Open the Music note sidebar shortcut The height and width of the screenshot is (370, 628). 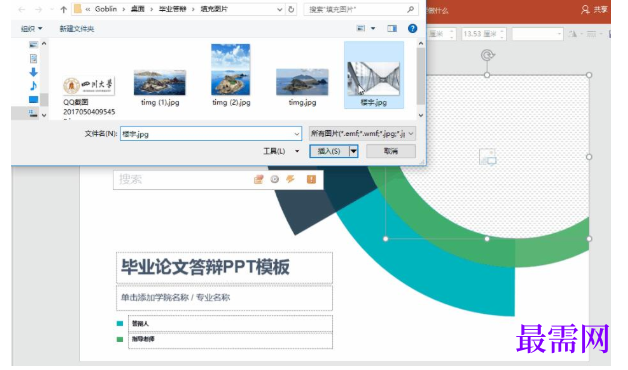coord(34,86)
